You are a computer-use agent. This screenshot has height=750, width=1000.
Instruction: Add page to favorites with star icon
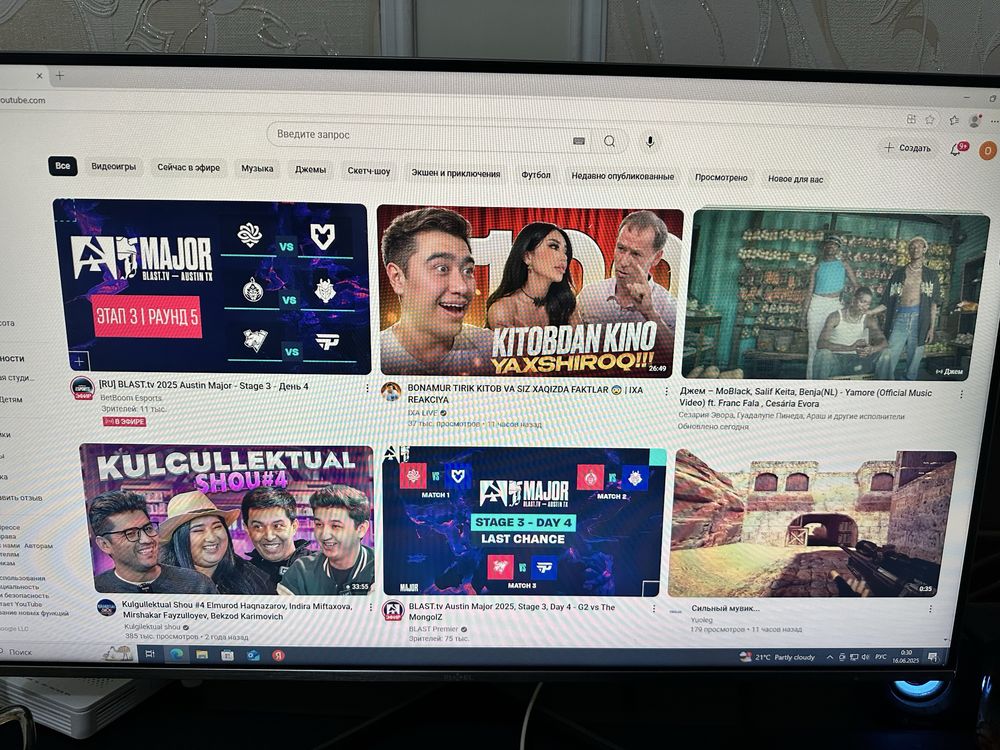coord(930,119)
